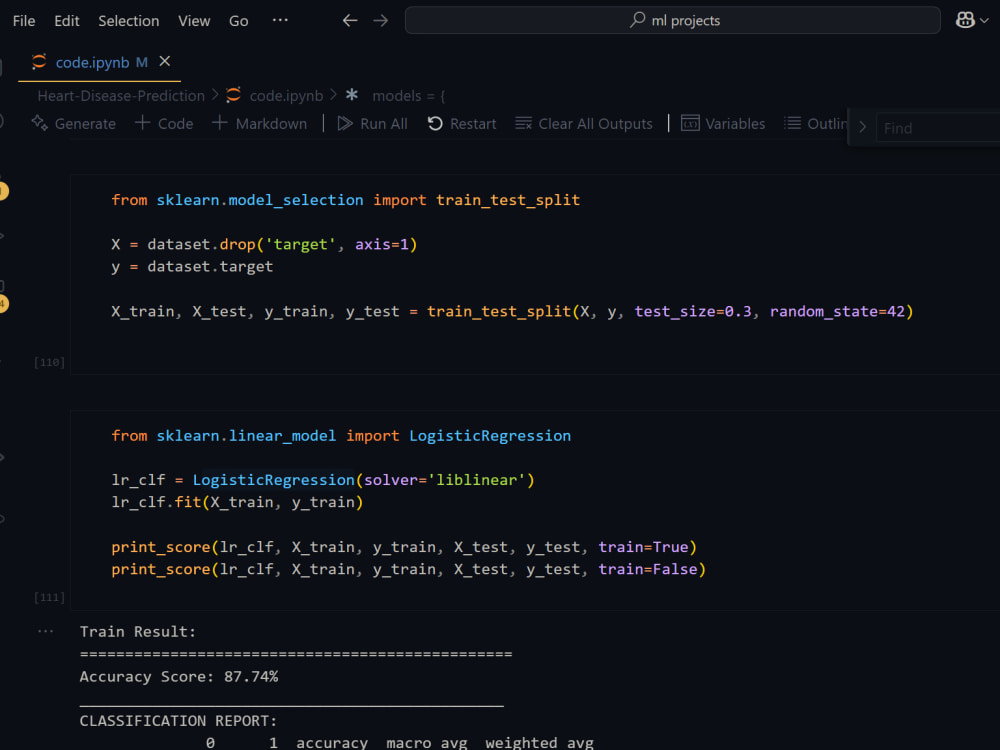Viewport: 1000px width, 750px height.
Task: Click the Accuracy Score: 87.74% output
Action: coord(179,677)
